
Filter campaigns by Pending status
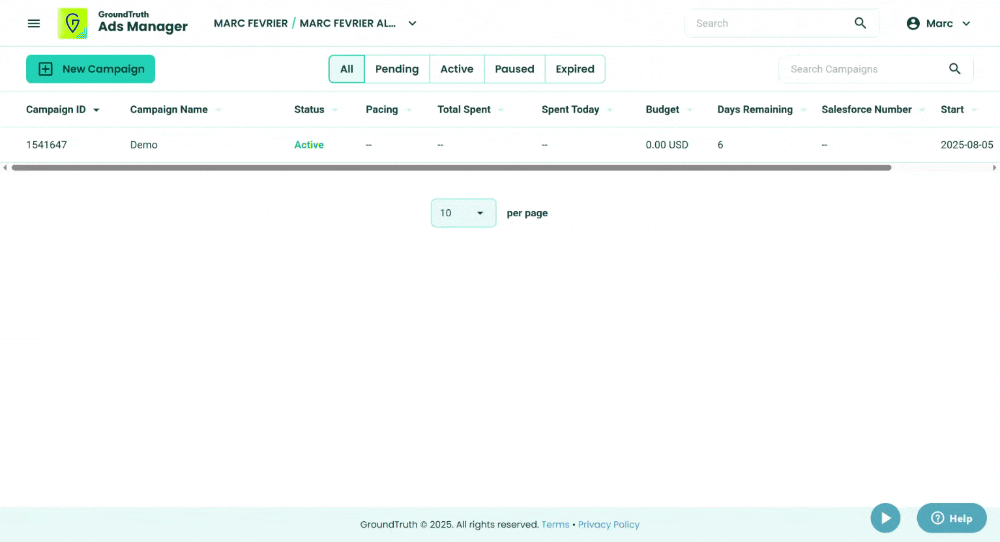click(x=397, y=69)
